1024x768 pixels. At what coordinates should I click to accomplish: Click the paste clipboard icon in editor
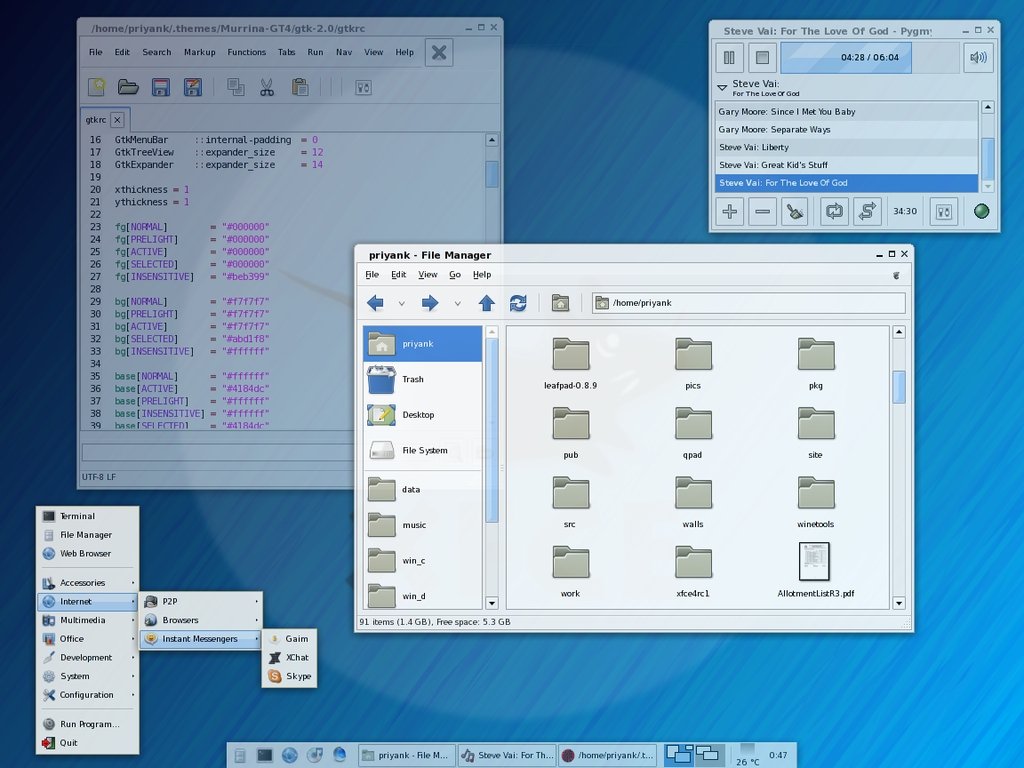coord(300,87)
